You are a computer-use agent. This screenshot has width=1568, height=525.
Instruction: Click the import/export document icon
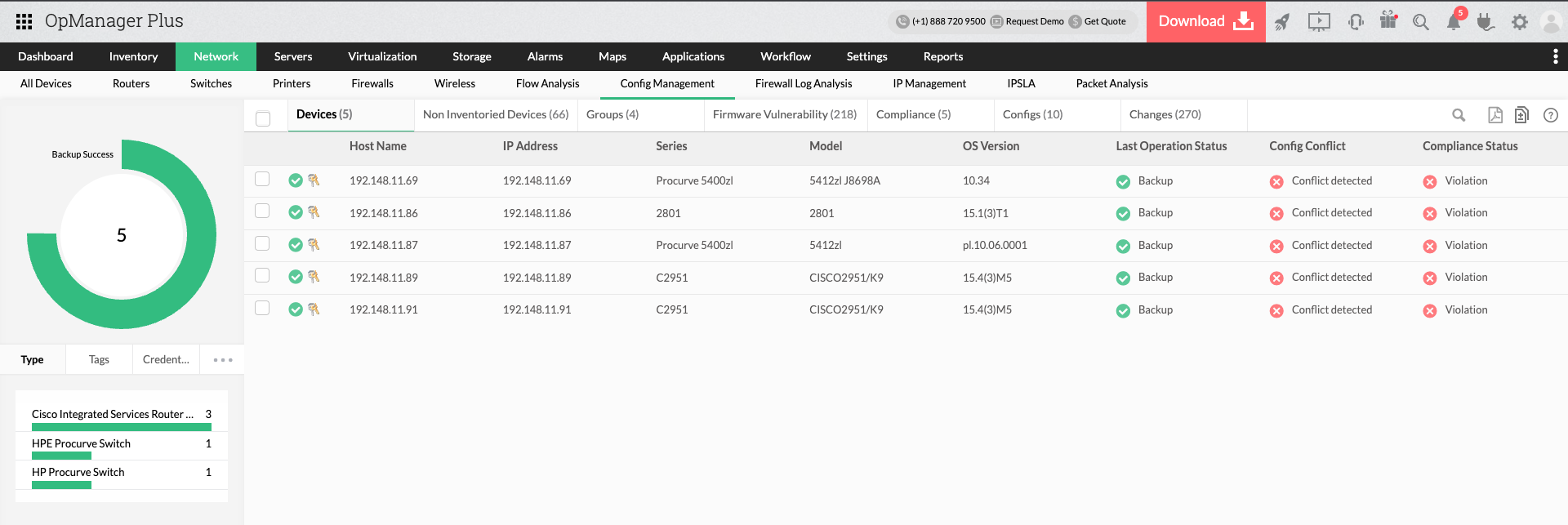(1521, 115)
